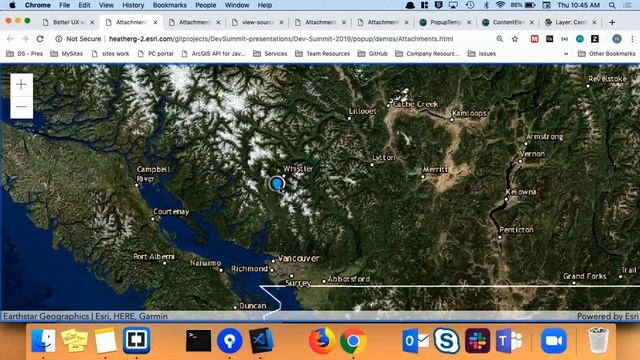The image size is (640, 360).
Task: Open Finder from the dock
Action: coord(43,340)
